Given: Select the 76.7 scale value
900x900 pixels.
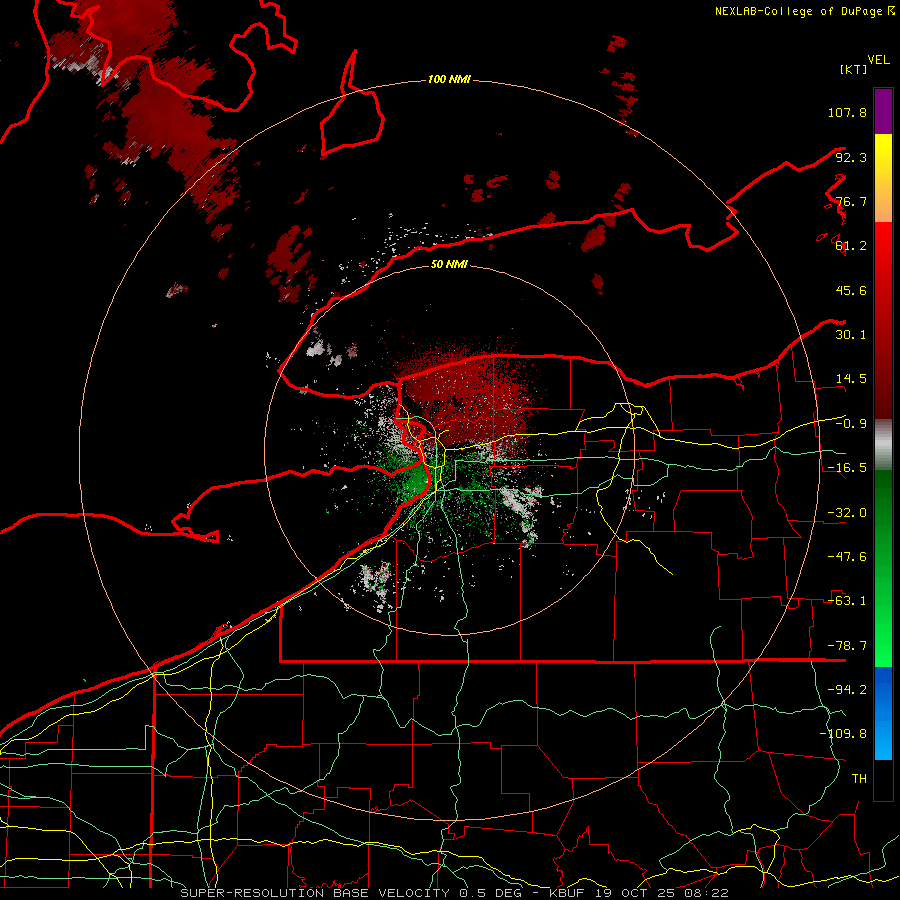Looking at the screenshot, I should click(851, 201).
